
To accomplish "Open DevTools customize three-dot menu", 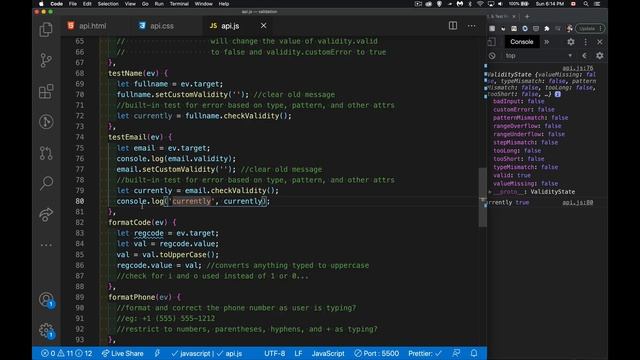I will [585, 42].
